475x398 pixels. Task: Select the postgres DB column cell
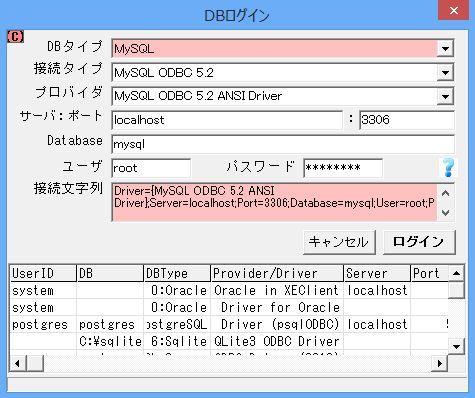(x=110, y=325)
